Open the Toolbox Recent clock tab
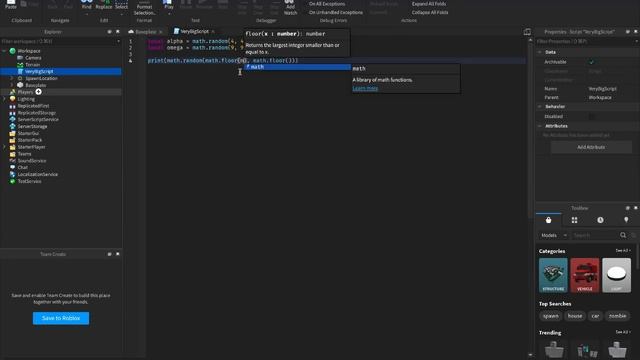This screenshot has height=360, width=640. pyautogui.click(x=600, y=220)
